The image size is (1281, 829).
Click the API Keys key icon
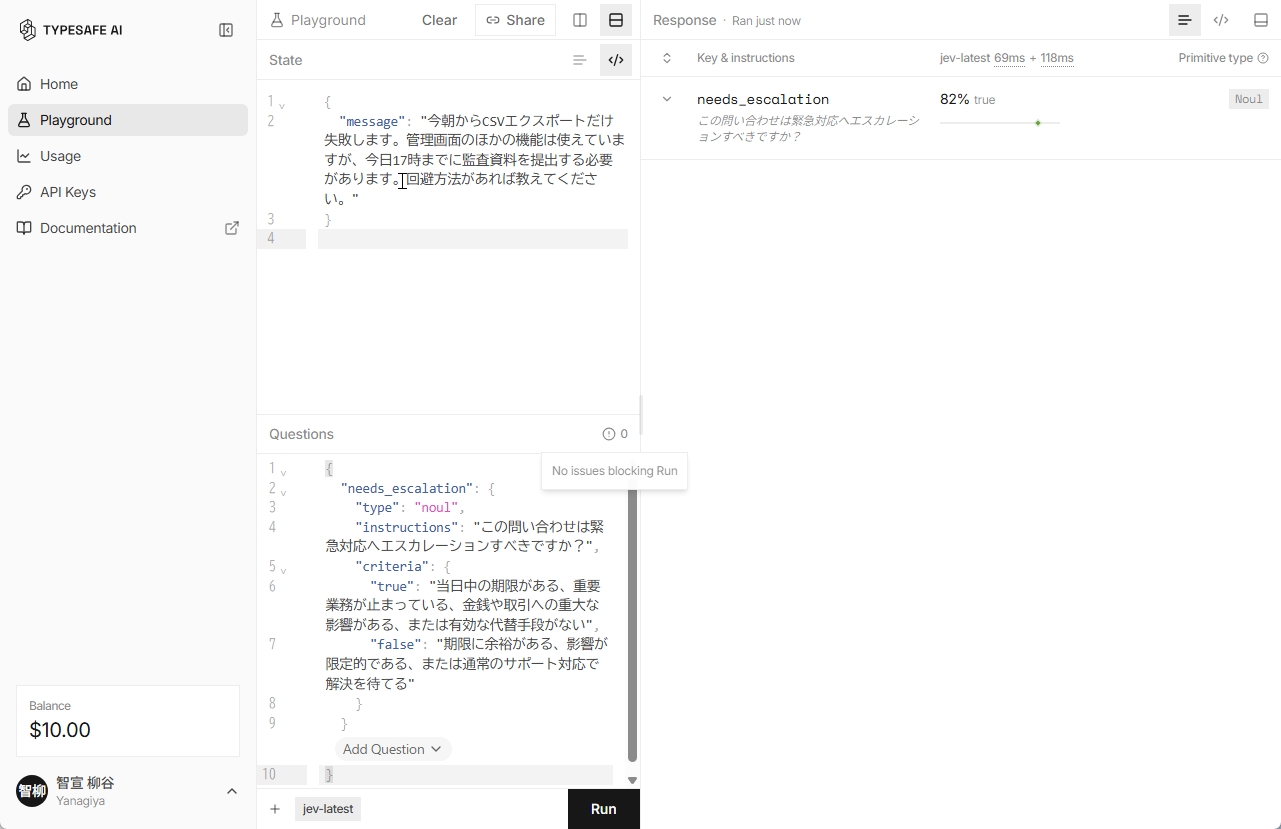(x=24, y=192)
